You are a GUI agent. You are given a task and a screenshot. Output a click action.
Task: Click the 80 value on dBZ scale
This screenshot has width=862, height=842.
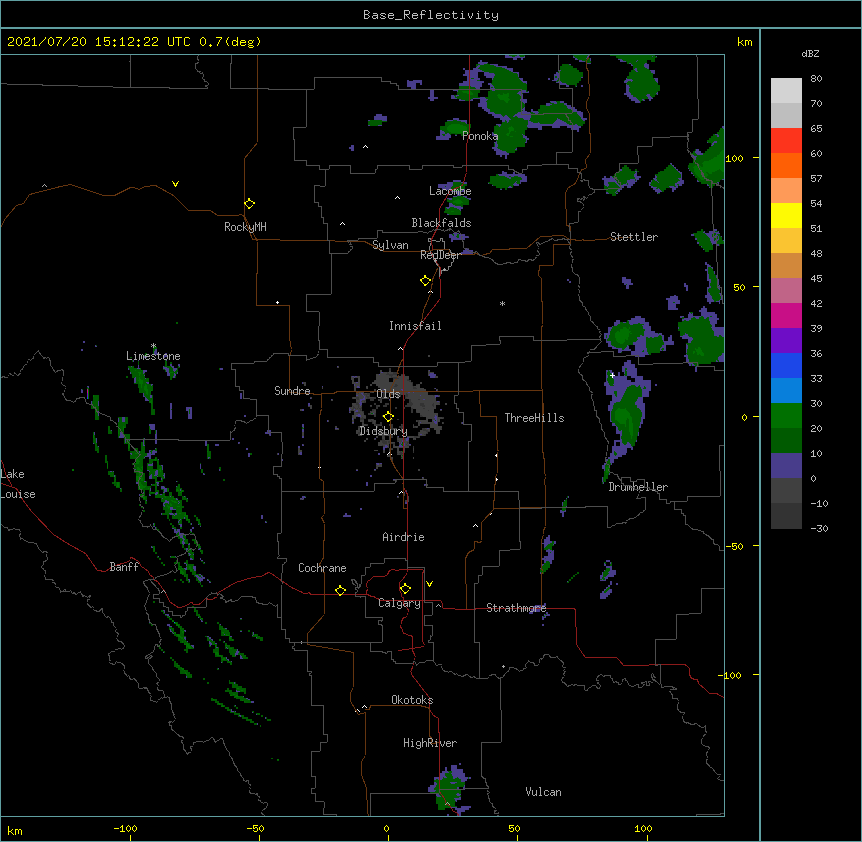coord(816,79)
